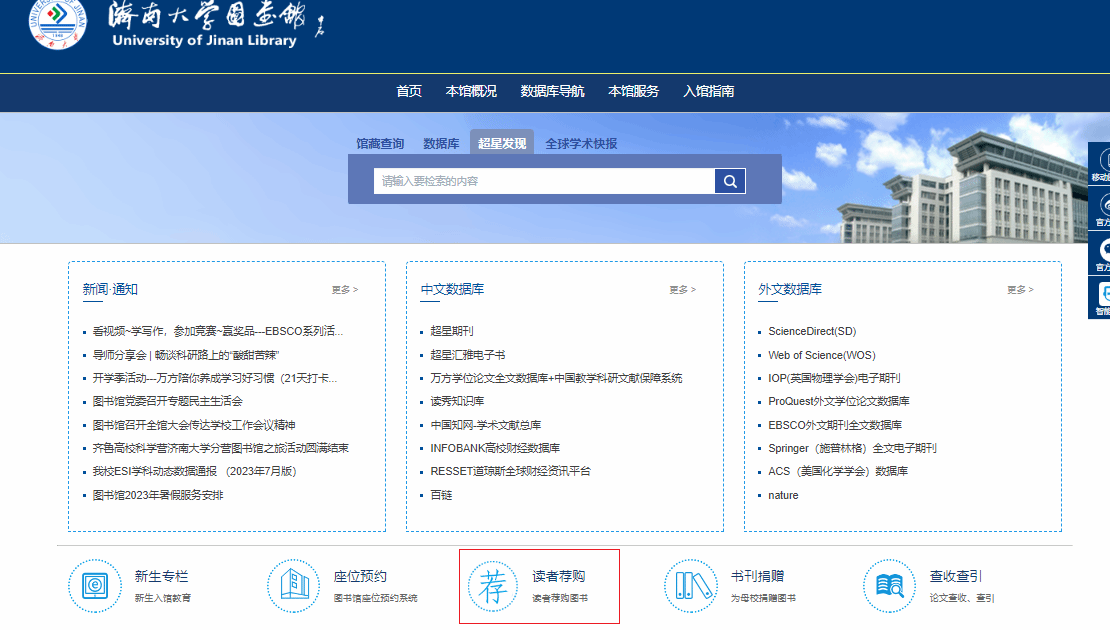Select the 全球学术快报 search tab

coord(581,144)
